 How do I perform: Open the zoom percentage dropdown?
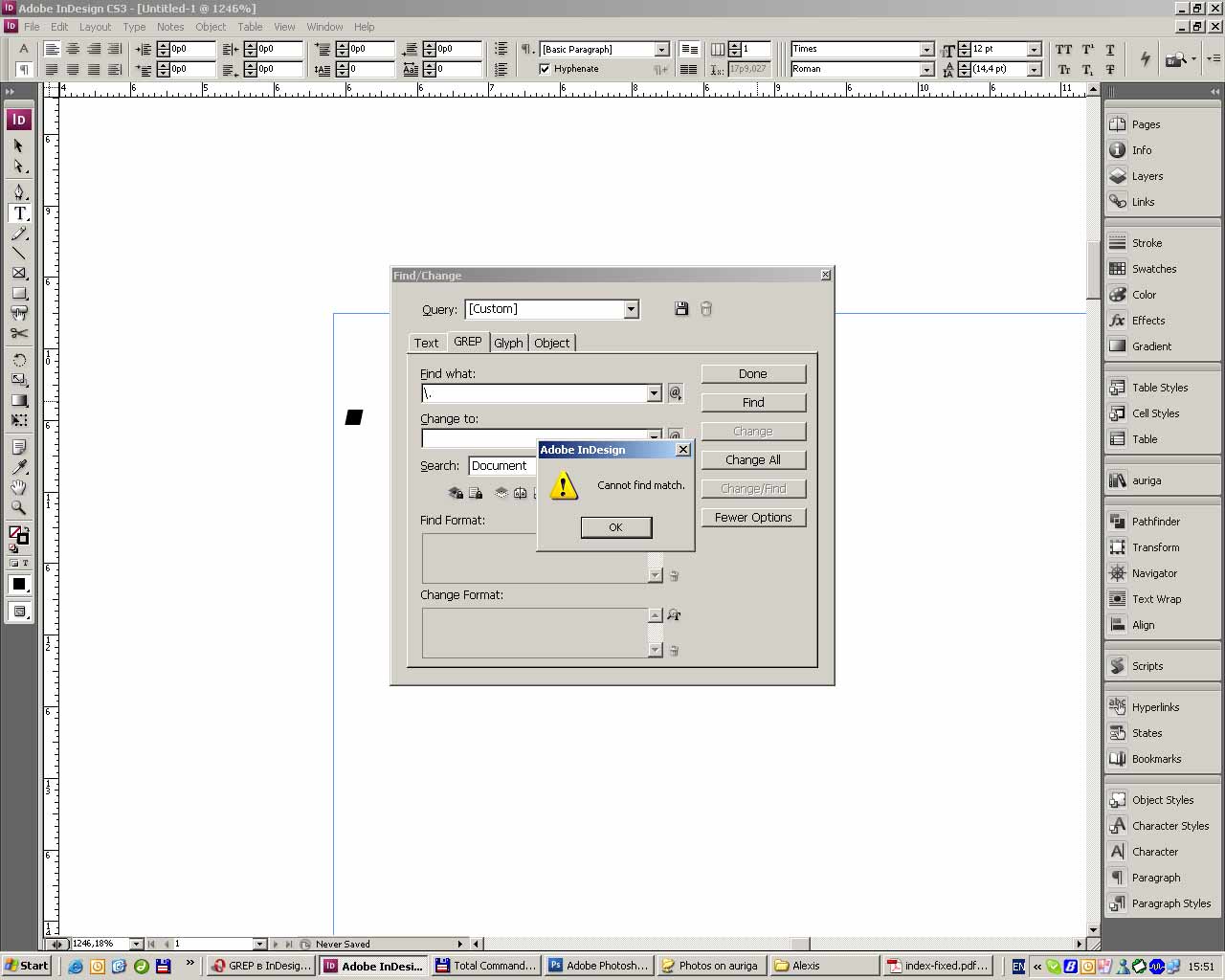(136, 944)
